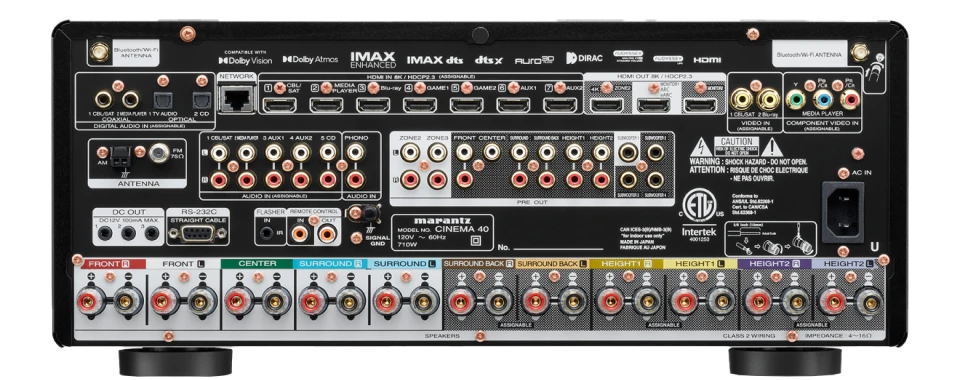
Task: Click the AC IN power socket
Action: [x=842, y=212]
